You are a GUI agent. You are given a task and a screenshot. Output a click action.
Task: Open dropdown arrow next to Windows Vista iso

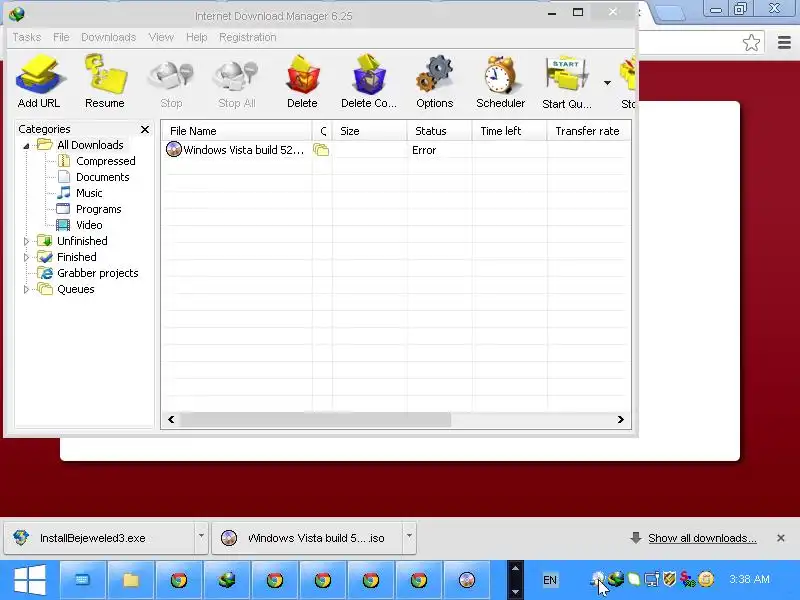tap(409, 536)
